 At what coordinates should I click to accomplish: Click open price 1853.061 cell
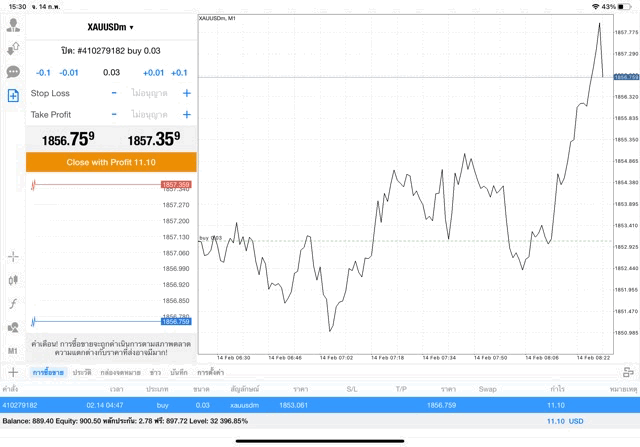coord(293,405)
